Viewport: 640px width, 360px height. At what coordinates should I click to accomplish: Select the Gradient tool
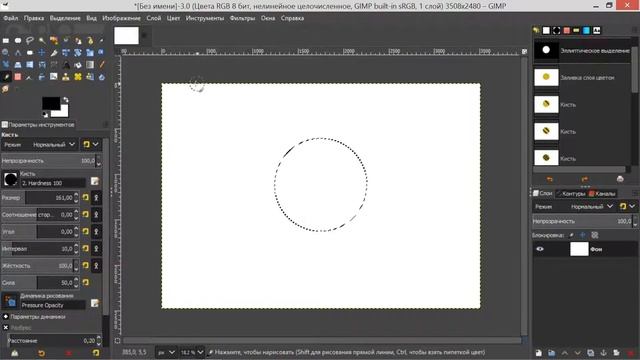tap(90, 64)
